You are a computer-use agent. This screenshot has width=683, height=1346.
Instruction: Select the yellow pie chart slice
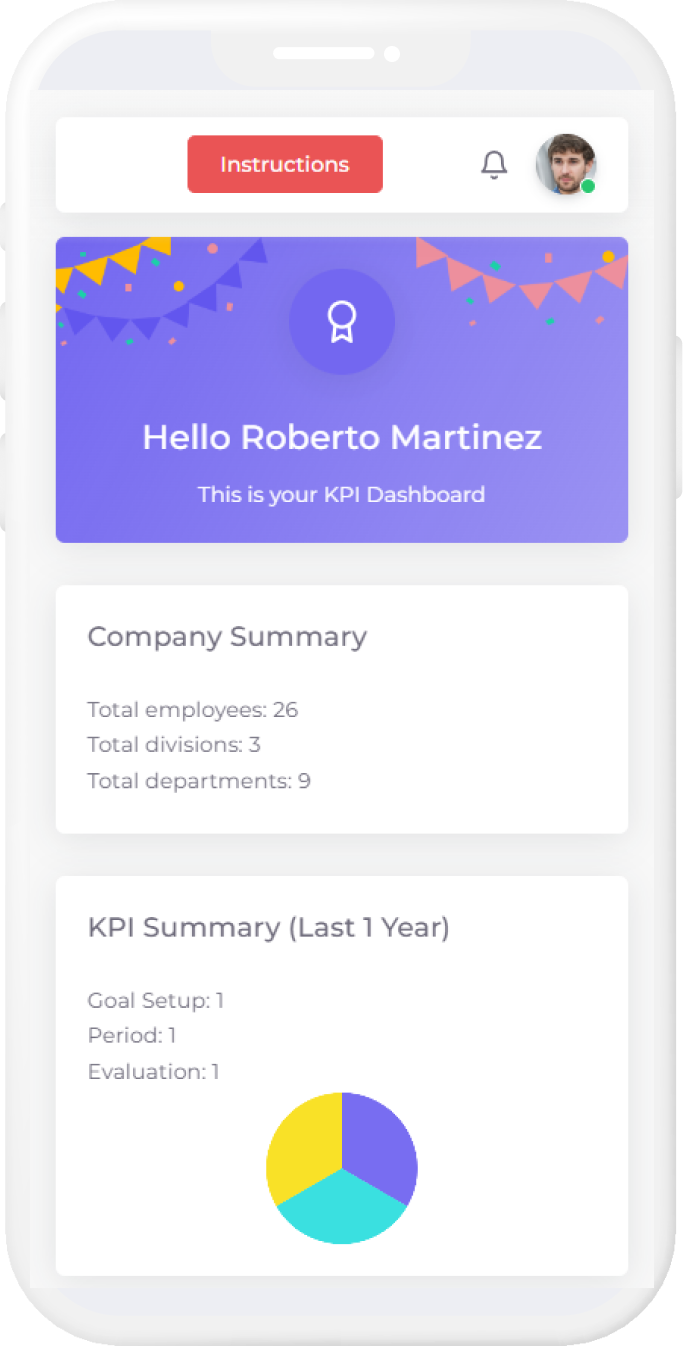click(302, 1145)
